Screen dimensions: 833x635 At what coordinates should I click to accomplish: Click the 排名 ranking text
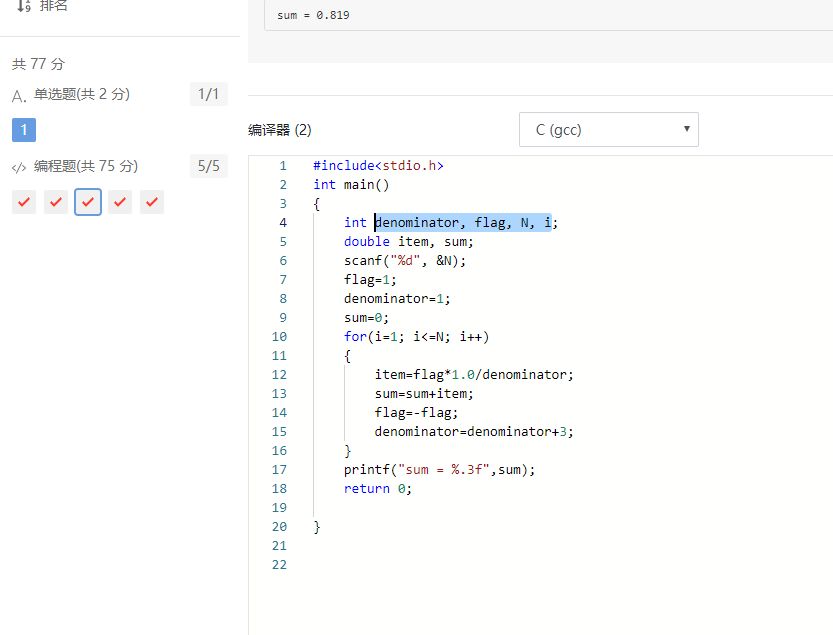coord(53,5)
